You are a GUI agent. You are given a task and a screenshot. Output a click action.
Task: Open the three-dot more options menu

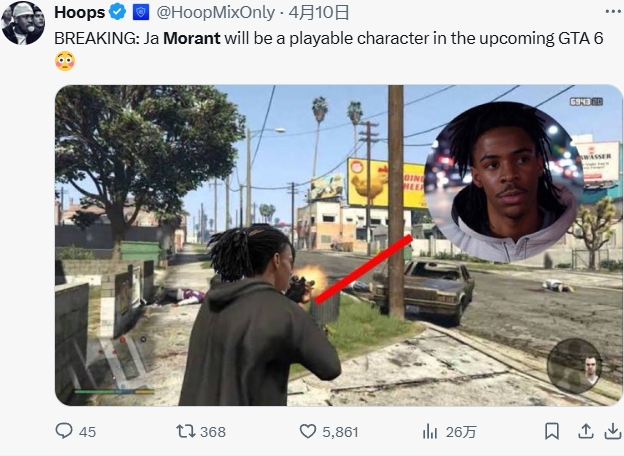(x=613, y=12)
